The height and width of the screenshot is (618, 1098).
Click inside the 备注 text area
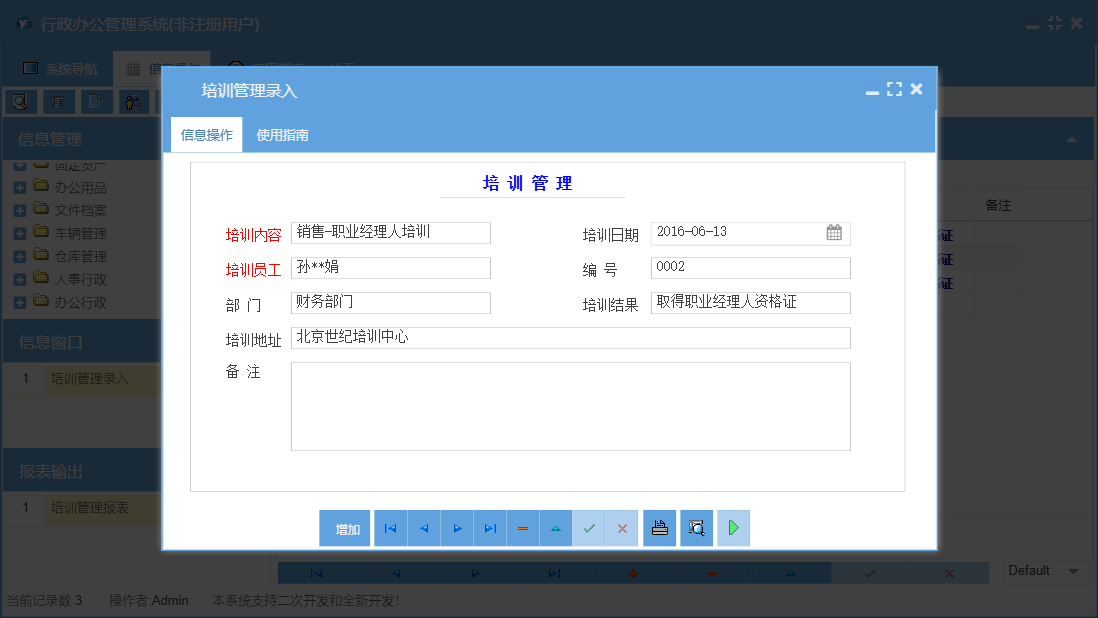(x=570, y=405)
